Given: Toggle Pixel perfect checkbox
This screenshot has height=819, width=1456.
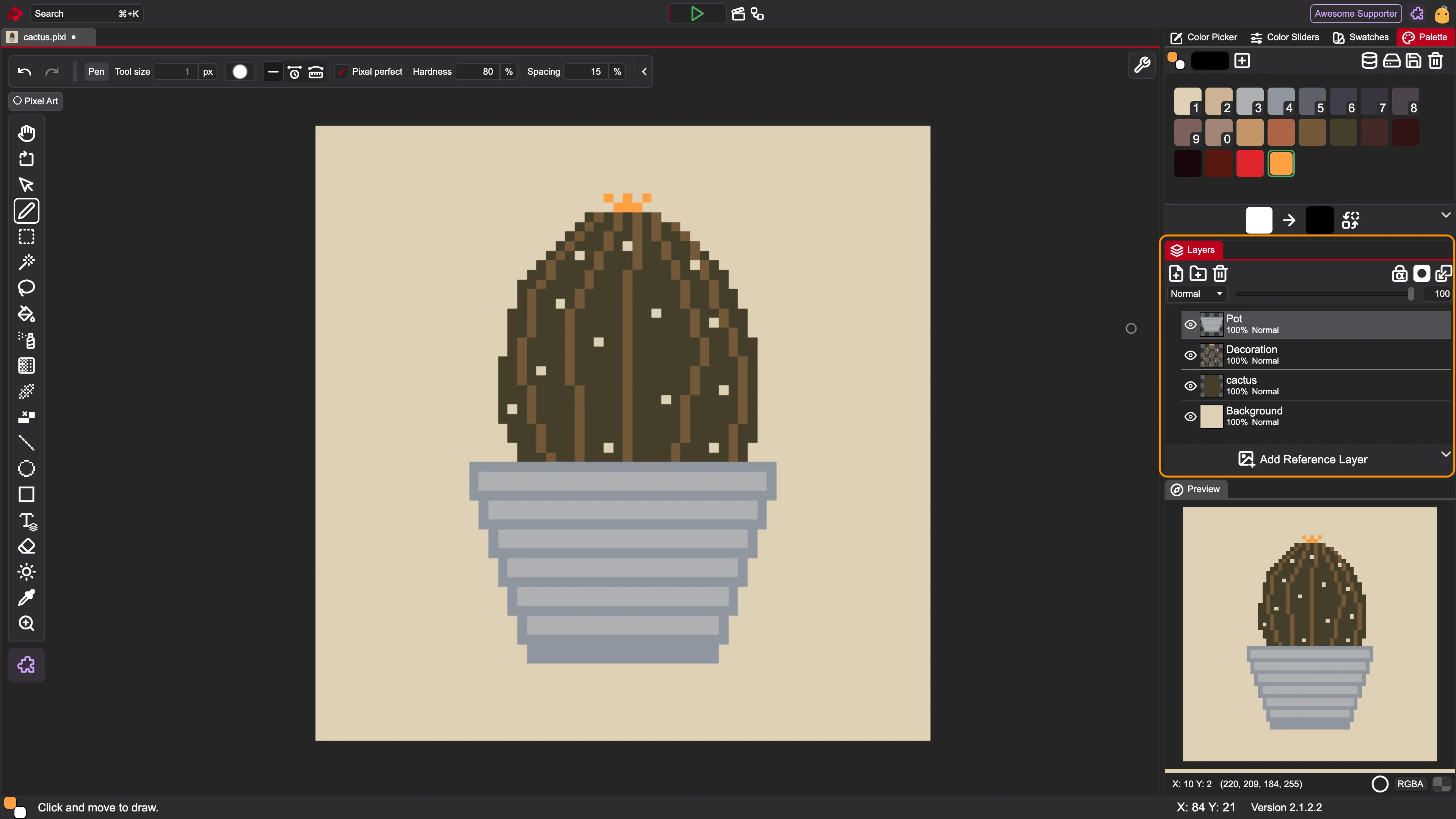Looking at the screenshot, I should [x=341, y=72].
